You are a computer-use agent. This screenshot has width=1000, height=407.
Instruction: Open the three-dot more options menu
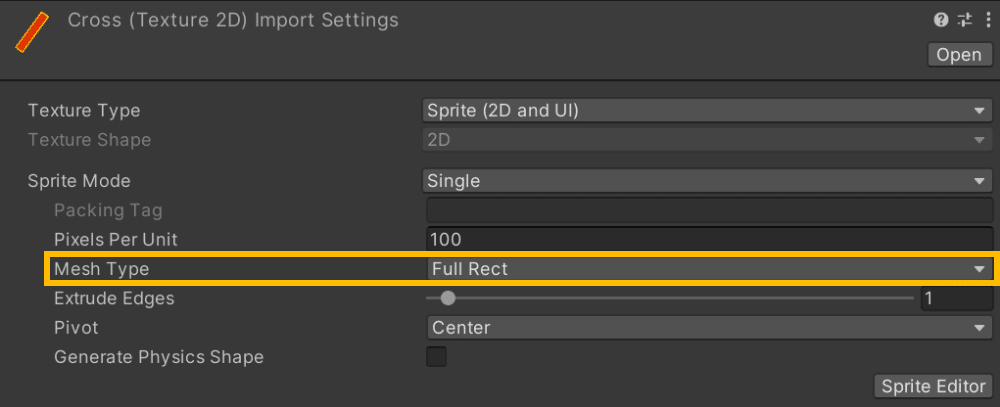click(987, 20)
